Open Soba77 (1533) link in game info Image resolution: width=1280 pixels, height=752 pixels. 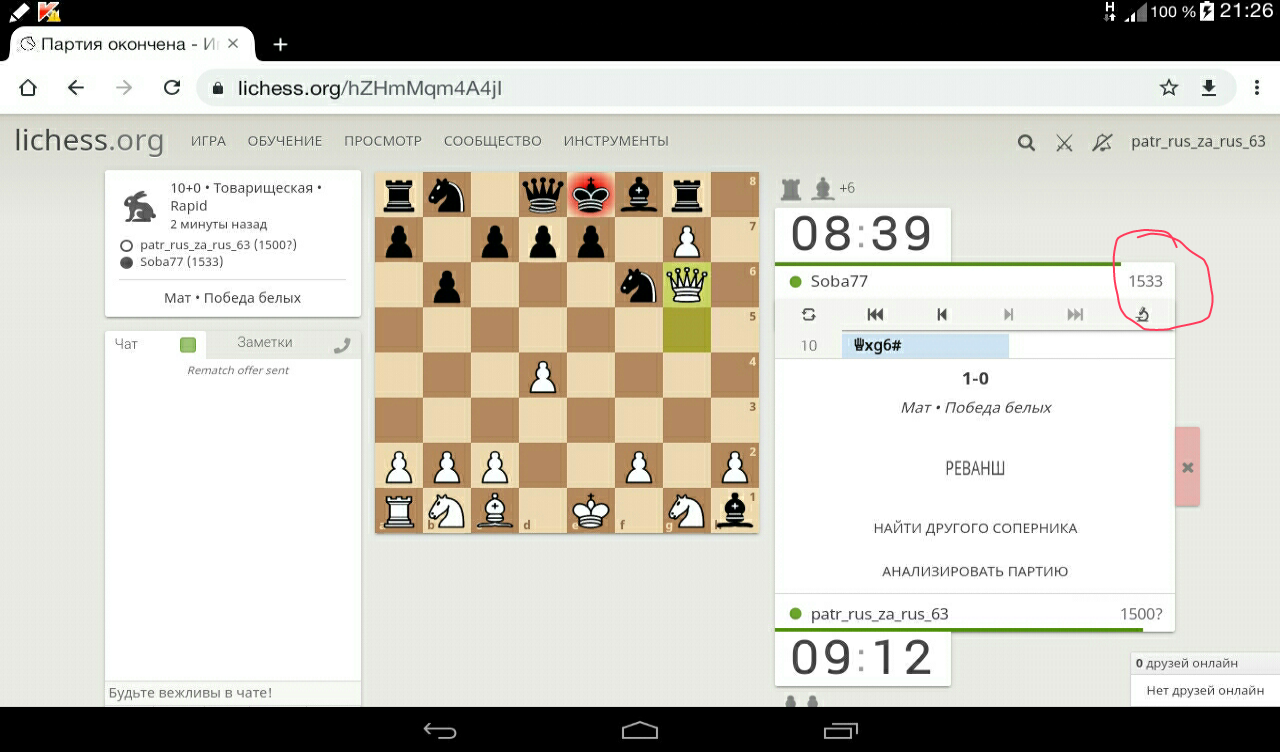coord(182,262)
